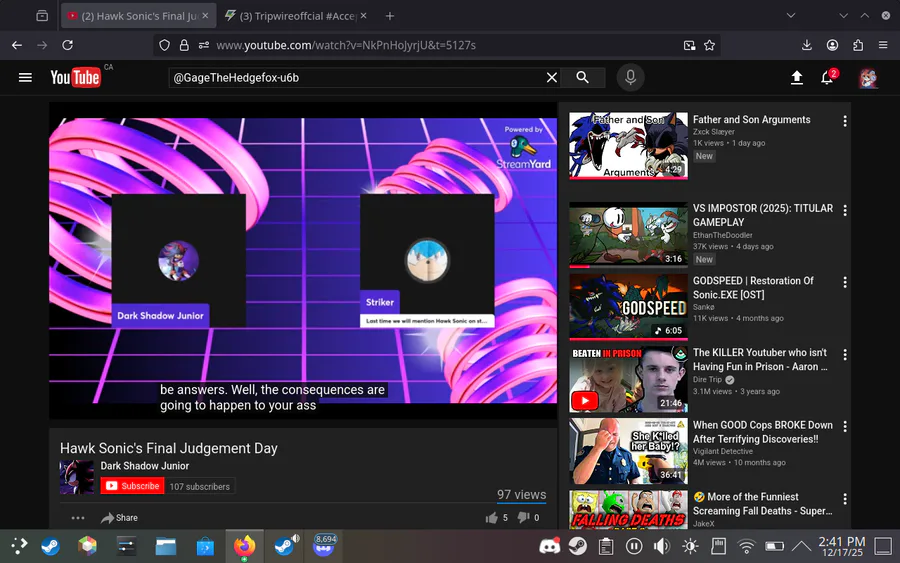Viewport: 900px width, 563px height.
Task: Open Discover store taskbar icon
Action: pos(205,546)
